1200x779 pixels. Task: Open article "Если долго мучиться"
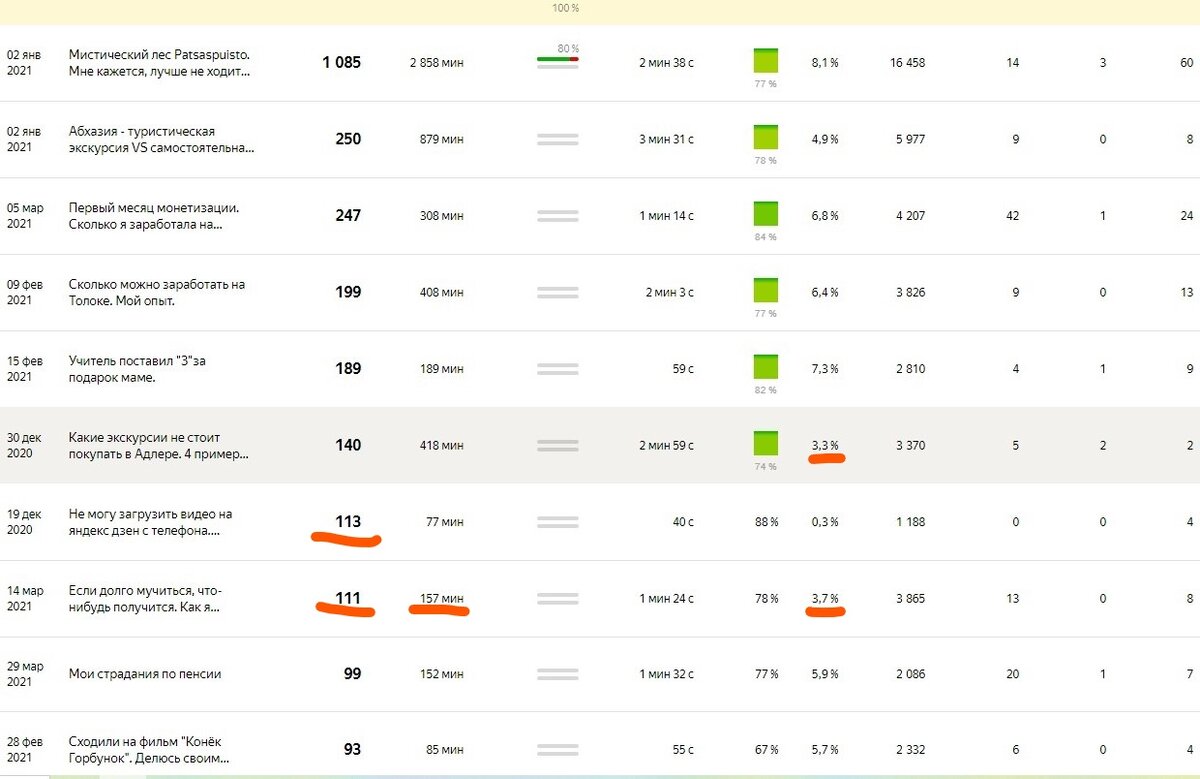pyautogui.click(x=145, y=598)
